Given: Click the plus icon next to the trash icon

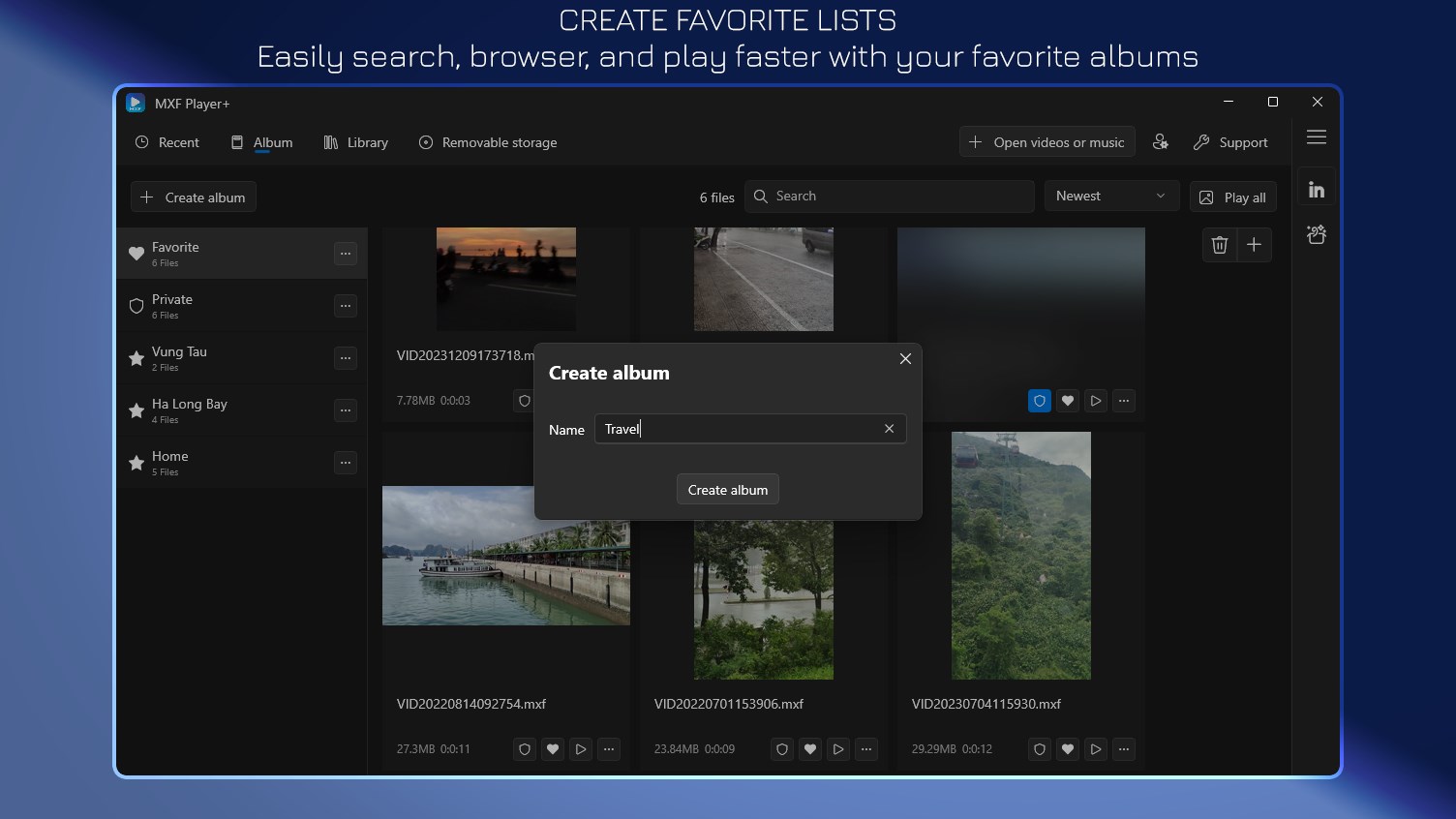Looking at the screenshot, I should pyautogui.click(x=1255, y=244).
